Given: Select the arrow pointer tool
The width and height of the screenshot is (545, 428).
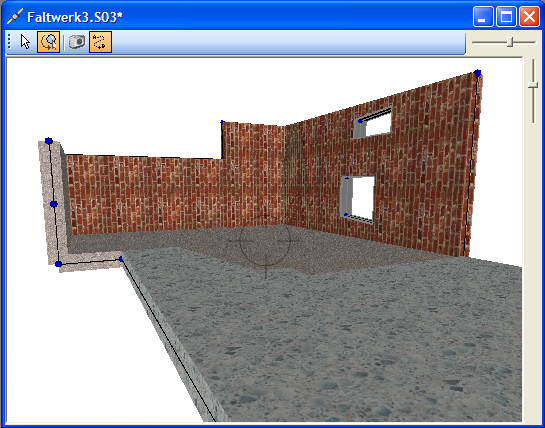Looking at the screenshot, I should click(25, 42).
